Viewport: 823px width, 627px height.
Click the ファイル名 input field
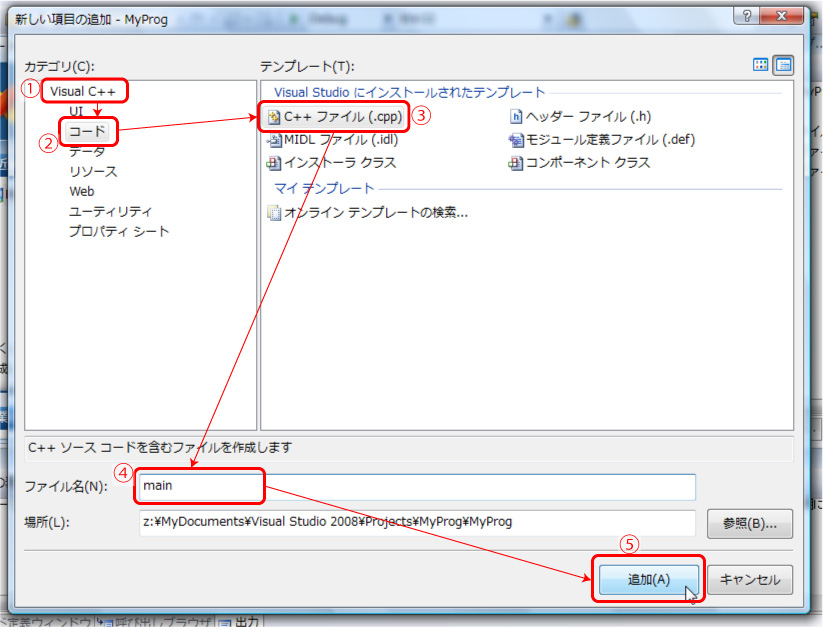point(416,486)
